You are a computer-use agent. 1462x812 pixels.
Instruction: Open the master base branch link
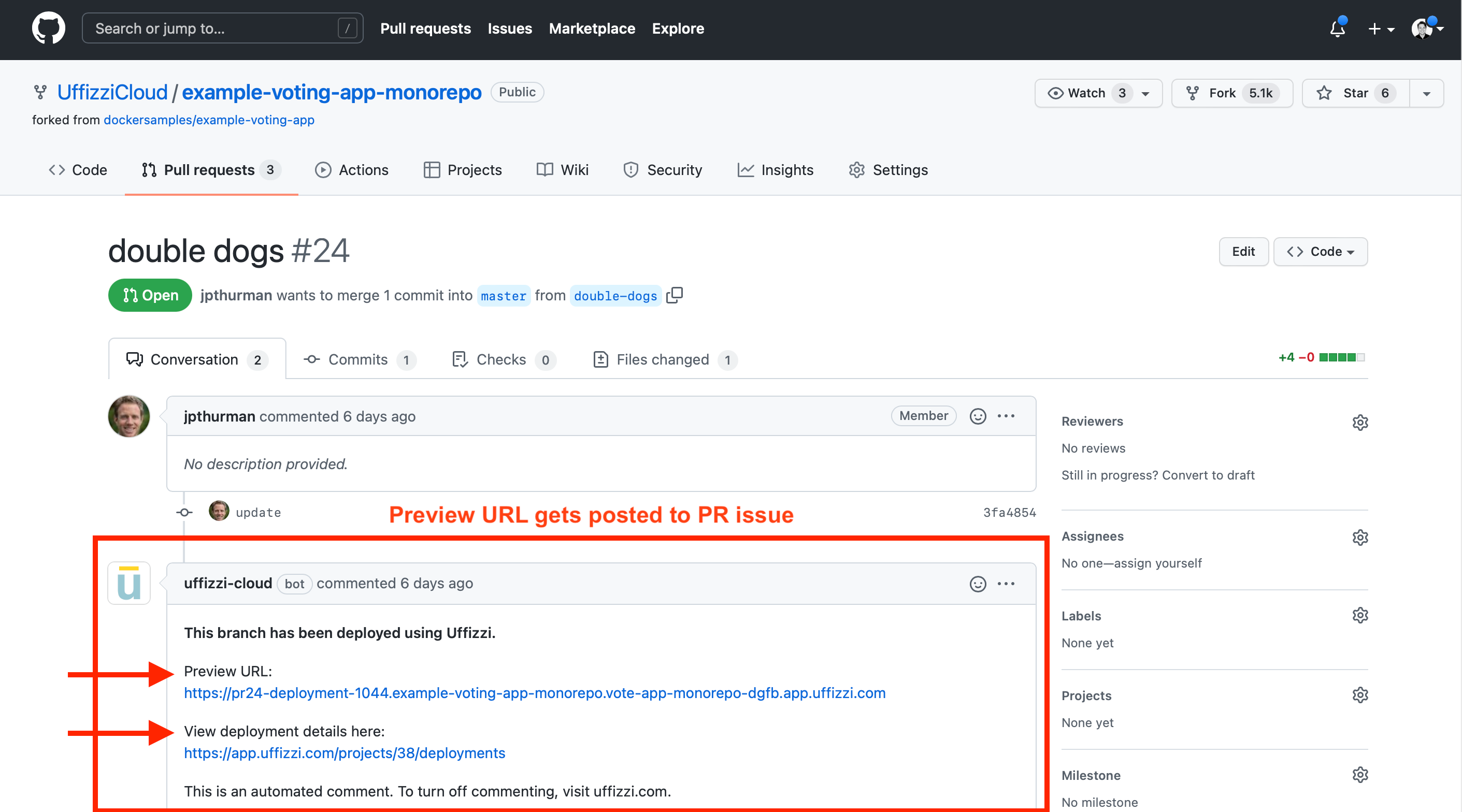click(504, 296)
